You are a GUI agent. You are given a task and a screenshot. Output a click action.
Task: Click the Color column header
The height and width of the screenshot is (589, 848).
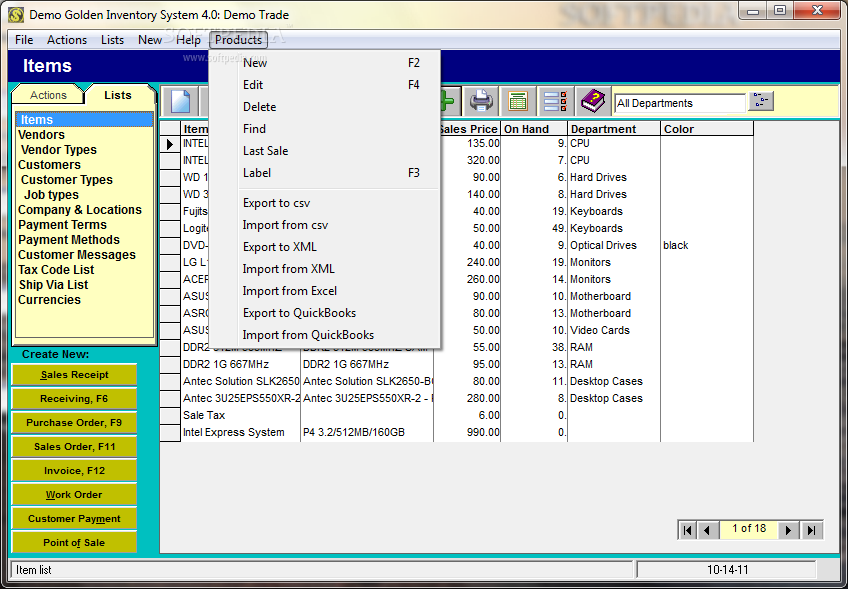[707, 129]
